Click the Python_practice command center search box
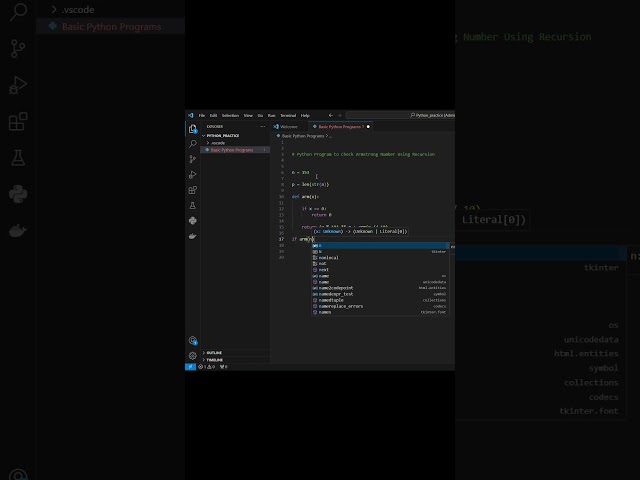The height and width of the screenshot is (480, 640). coord(401,116)
